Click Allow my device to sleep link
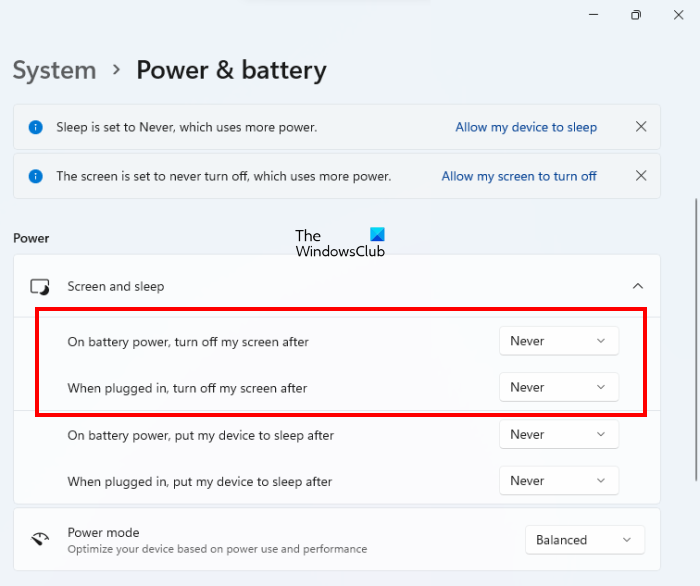This screenshot has height=586, width=700. tap(526, 127)
